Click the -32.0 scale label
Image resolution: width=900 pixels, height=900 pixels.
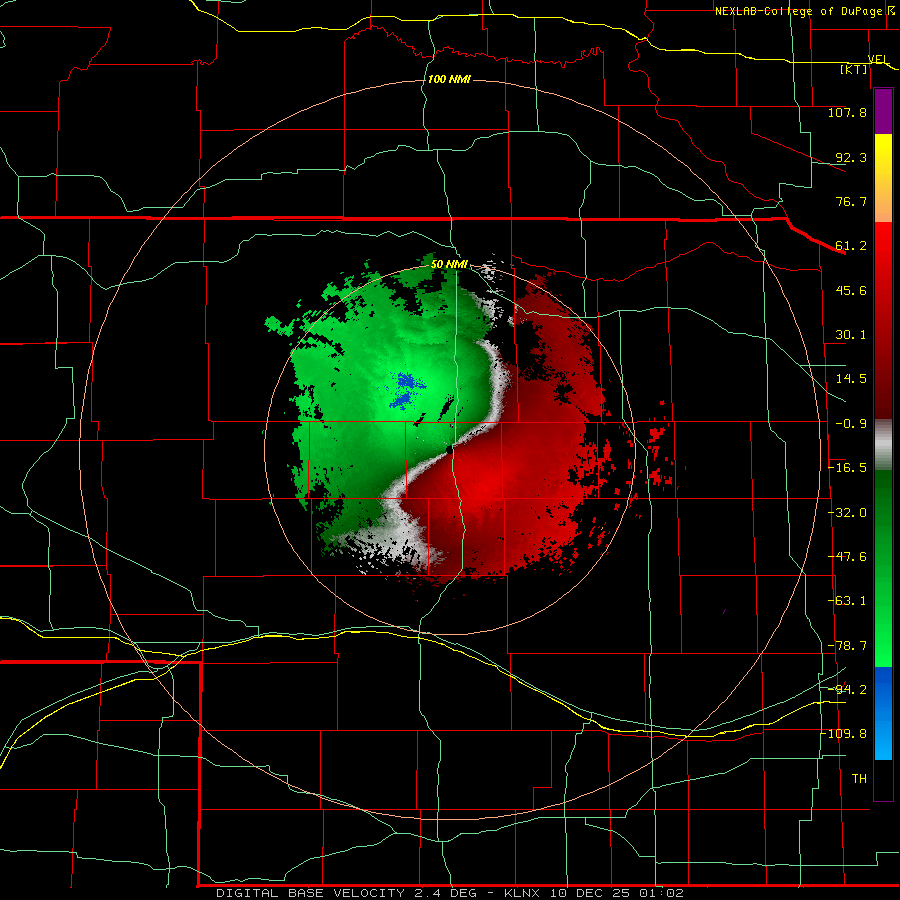(847, 513)
